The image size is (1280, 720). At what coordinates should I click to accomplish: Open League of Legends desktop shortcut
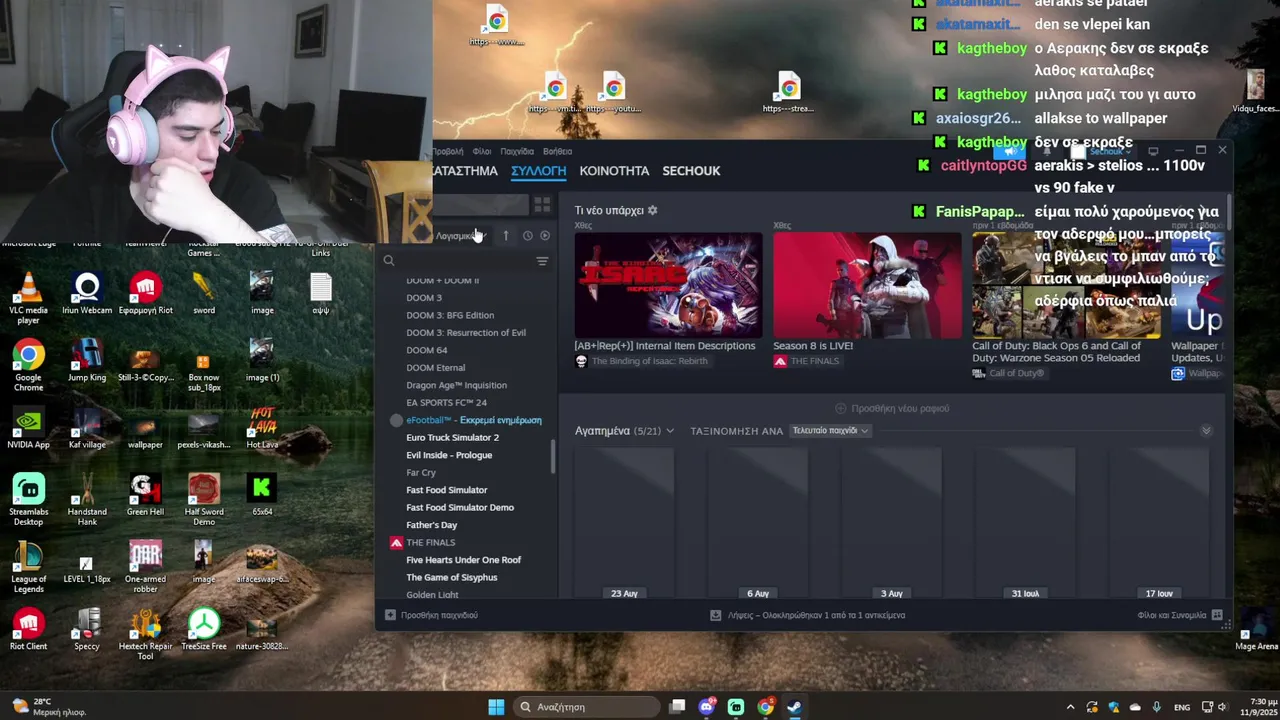(x=28, y=566)
